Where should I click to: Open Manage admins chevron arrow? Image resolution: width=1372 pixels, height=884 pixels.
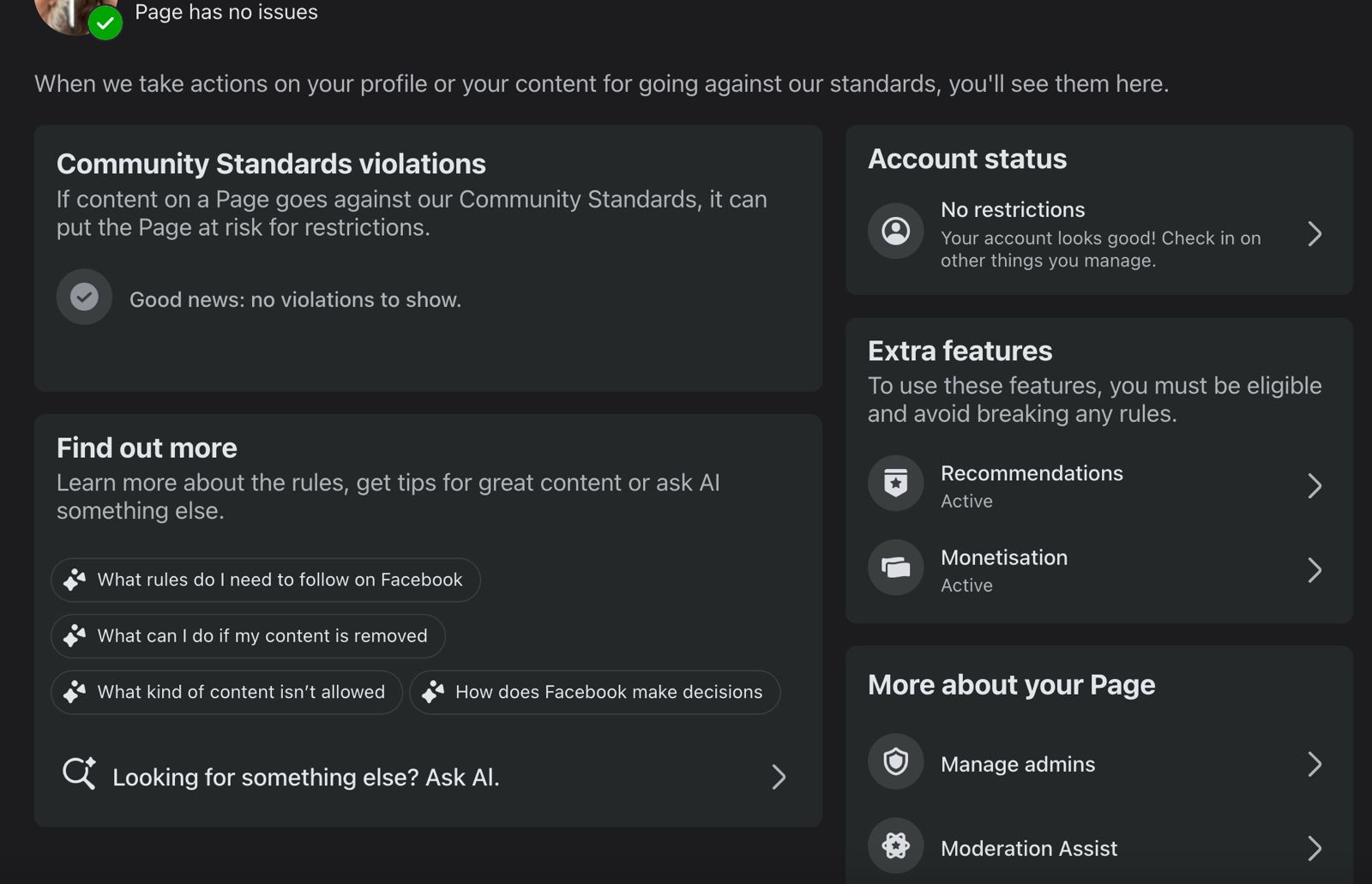[1315, 764]
